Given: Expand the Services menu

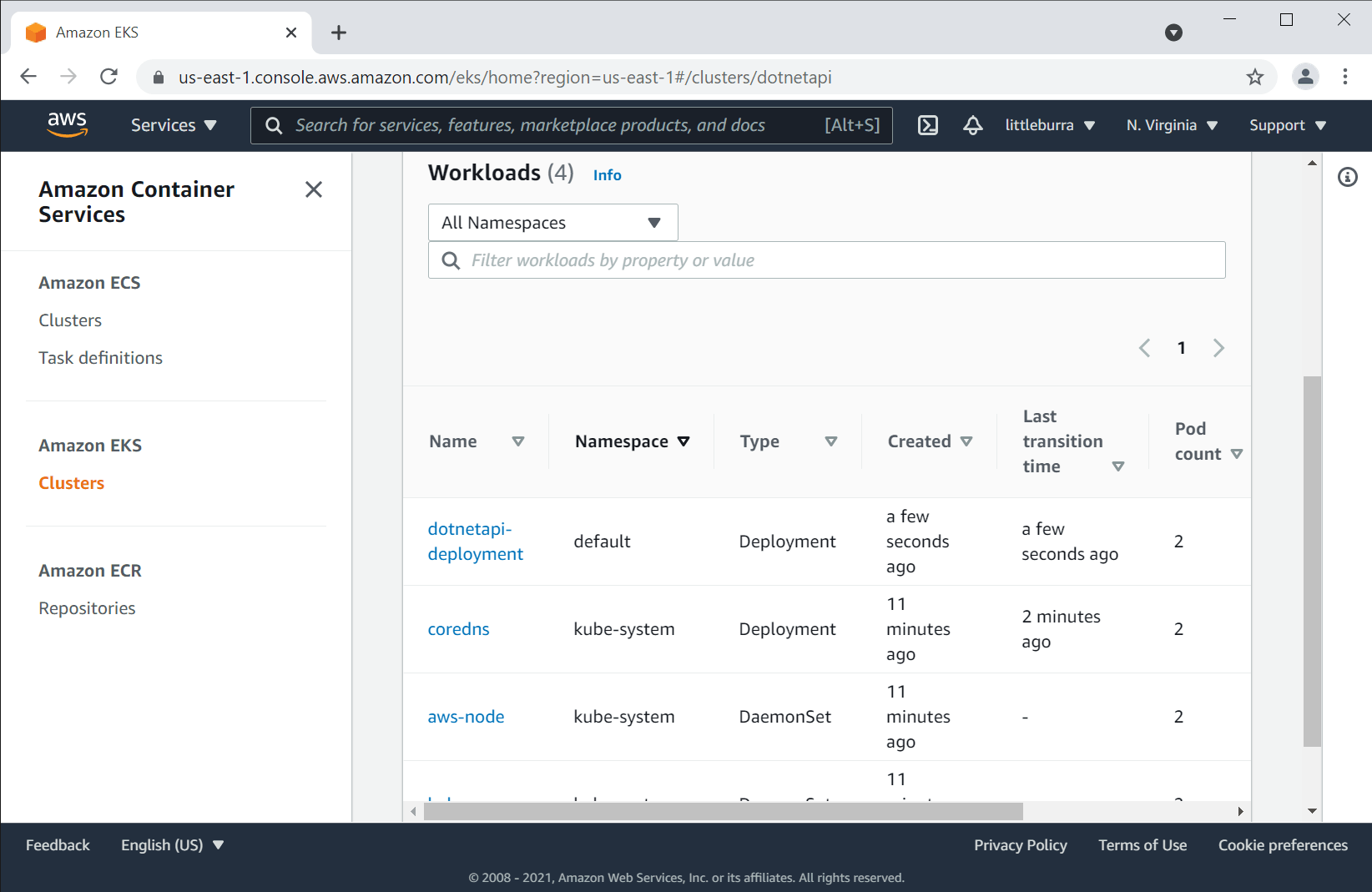Looking at the screenshot, I should [174, 125].
